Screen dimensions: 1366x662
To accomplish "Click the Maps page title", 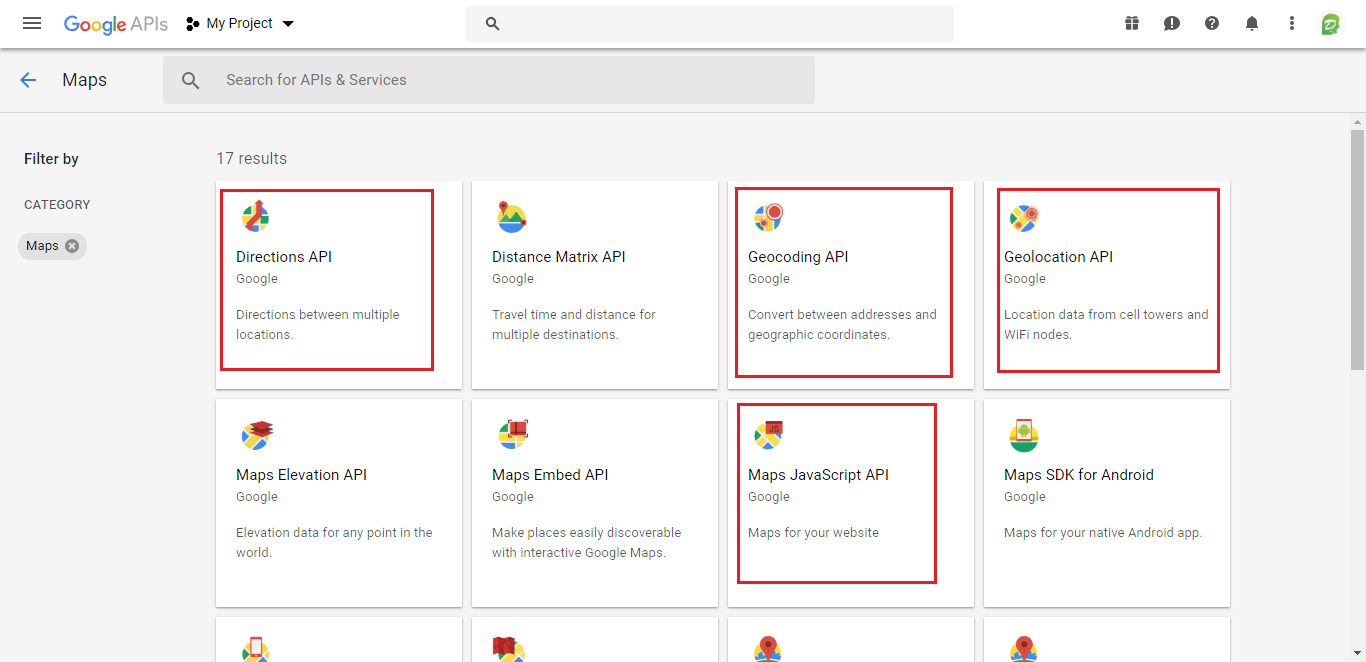I will pos(84,80).
